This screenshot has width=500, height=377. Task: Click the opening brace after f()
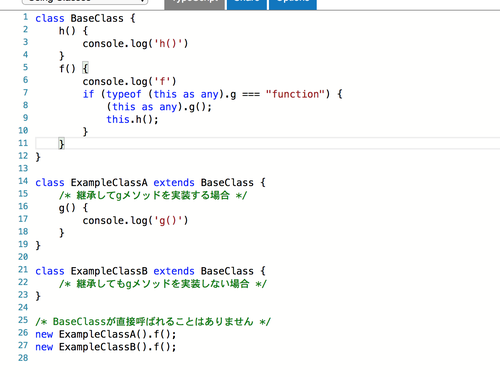(85, 69)
